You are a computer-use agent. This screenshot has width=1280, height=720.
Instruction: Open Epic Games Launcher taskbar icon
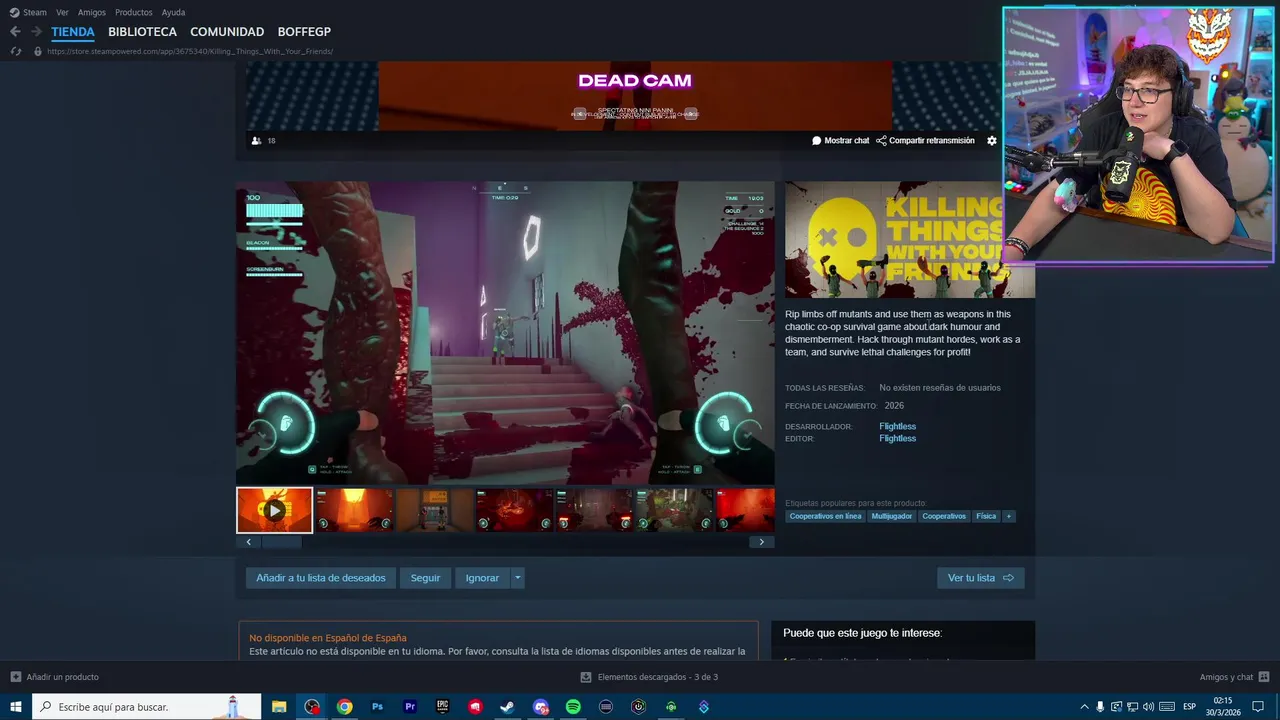coord(442,707)
